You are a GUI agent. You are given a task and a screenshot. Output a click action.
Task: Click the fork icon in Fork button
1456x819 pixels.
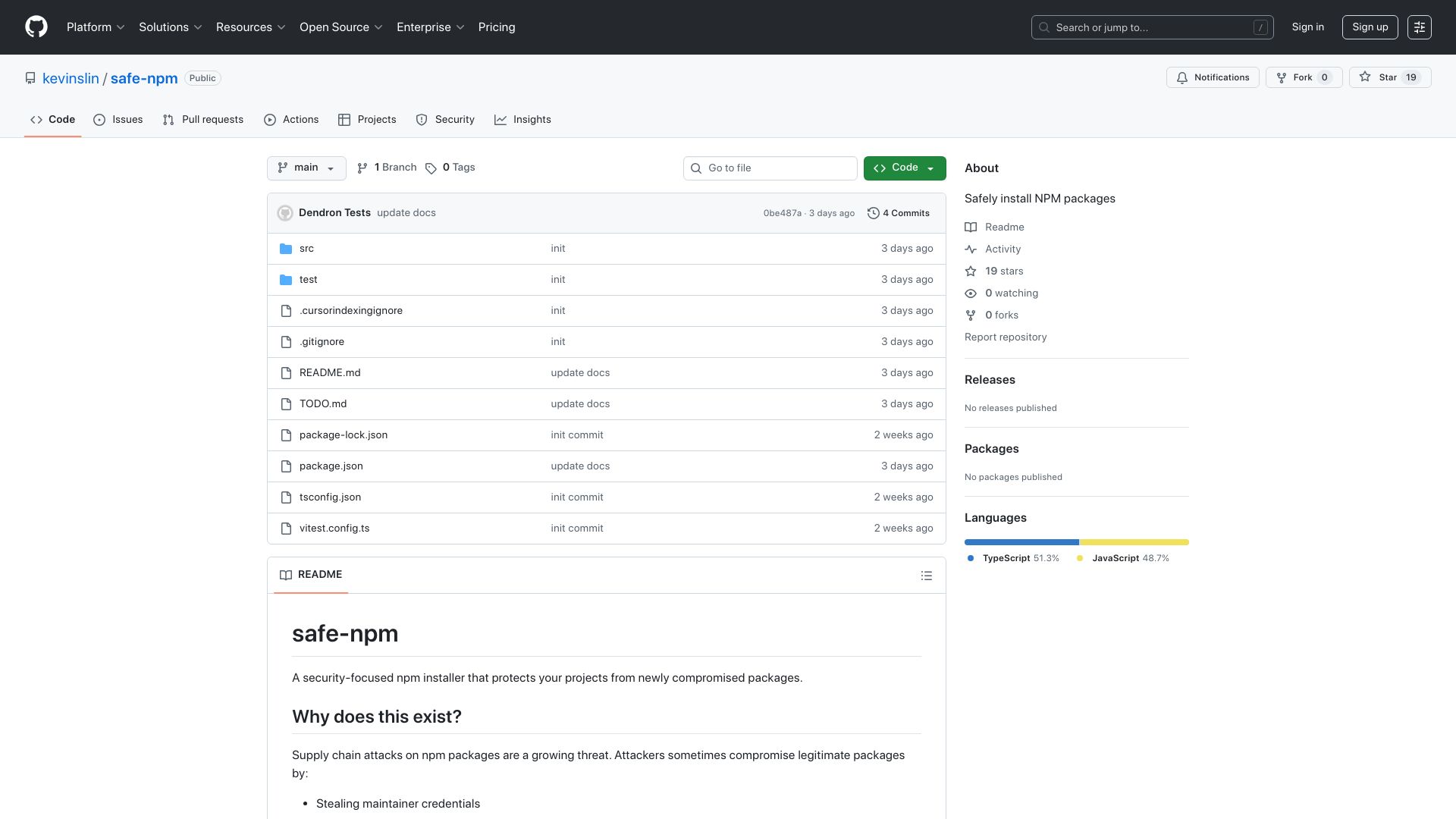click(1281, 77)
